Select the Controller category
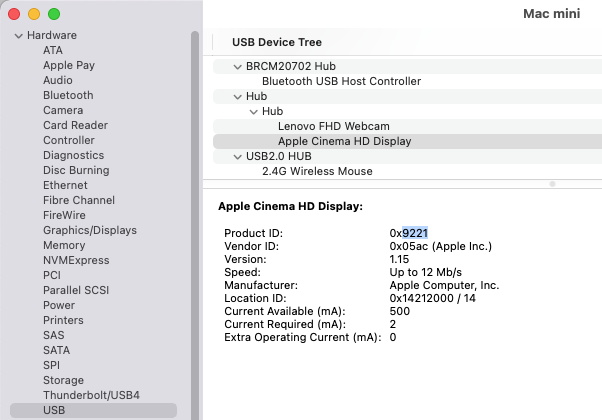Screen dimensions: 602x420 tap(69, 140)
